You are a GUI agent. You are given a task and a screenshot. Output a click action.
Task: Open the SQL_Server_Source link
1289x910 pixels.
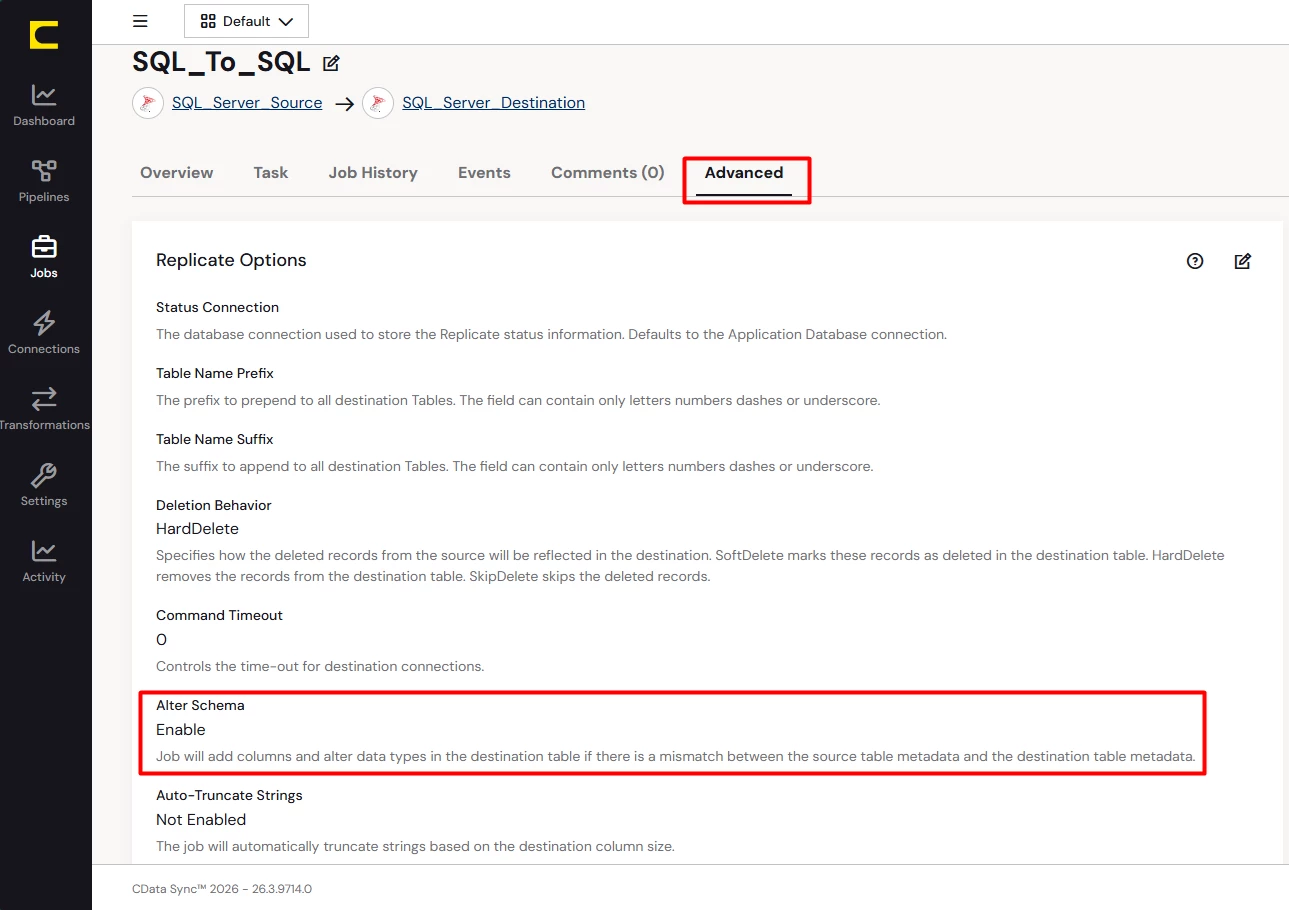point(247,103)
